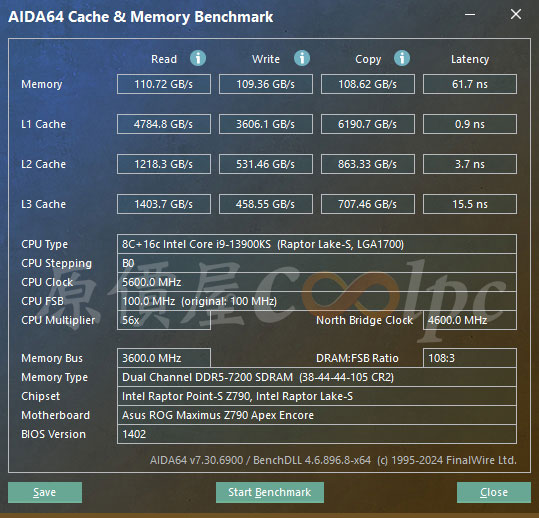Screen dimensions: 539x518
Task: Close window with the X icon
Action: coord(516,14)
